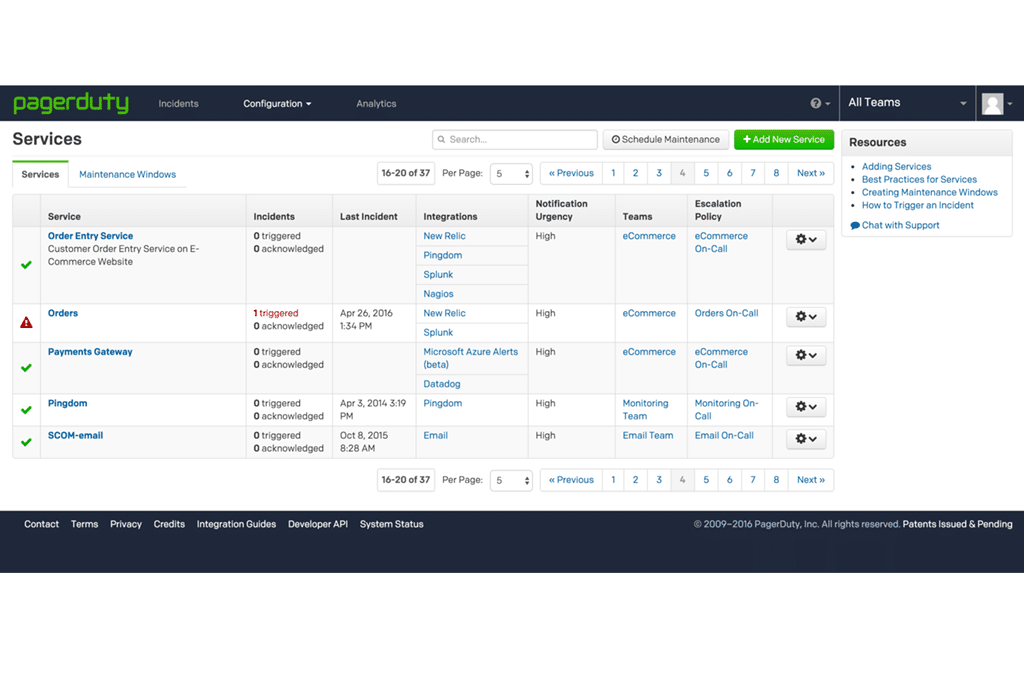Click Patents Issued & Pending link
Image resolution: width=1024 pixels, height=683 pixels.
pyautogui.click(x=957, y=524)
